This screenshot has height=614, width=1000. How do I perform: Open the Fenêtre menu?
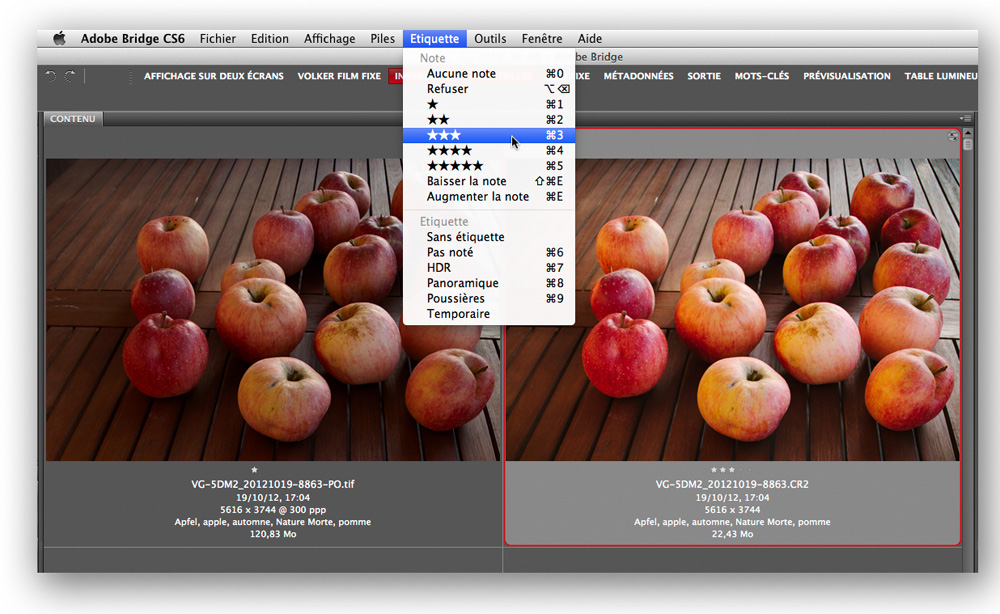tap(541, 38)
